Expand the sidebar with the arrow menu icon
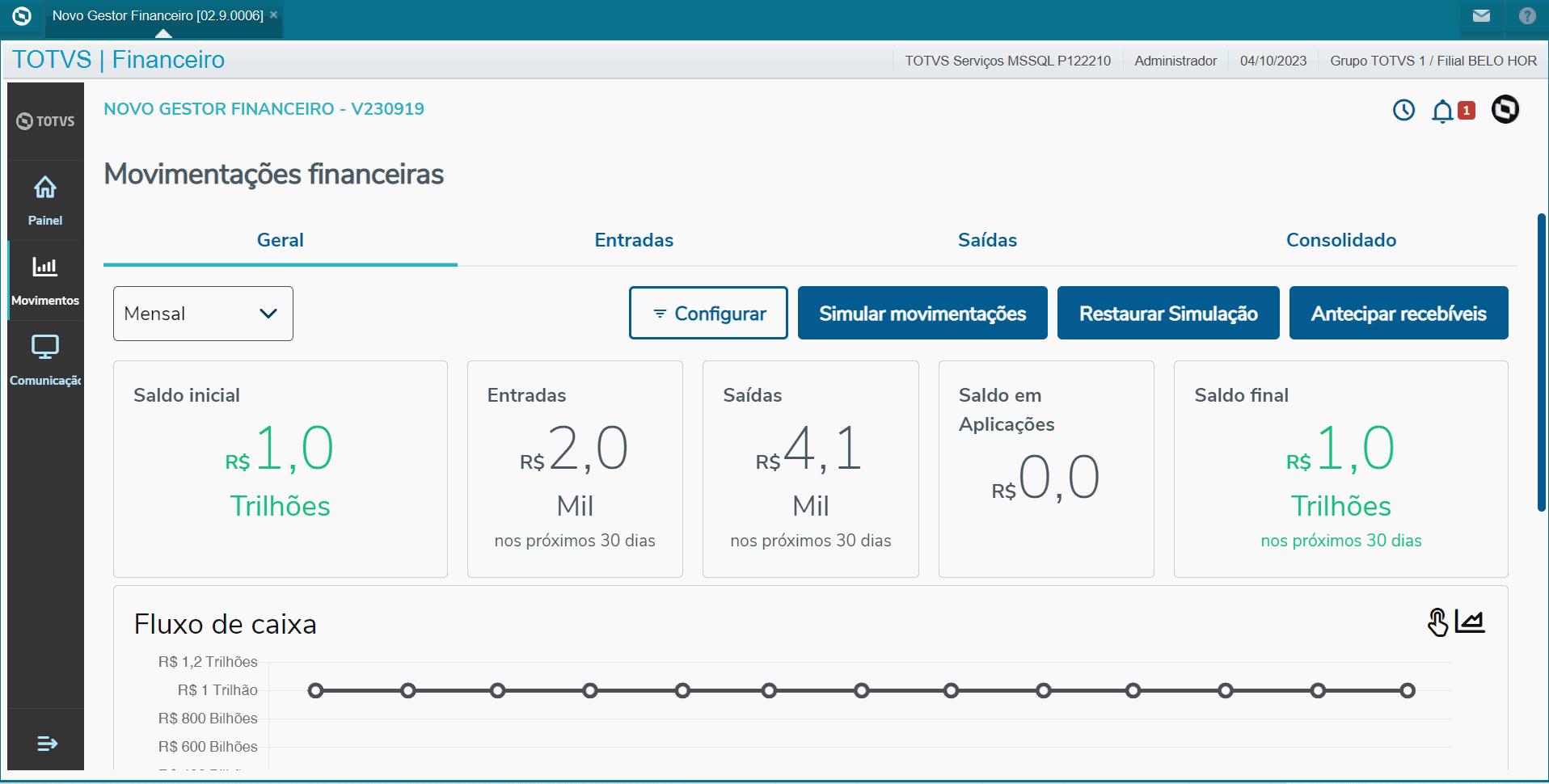Image resolution: width=1549 pixels, height=784 pixels. click(47, 743)
